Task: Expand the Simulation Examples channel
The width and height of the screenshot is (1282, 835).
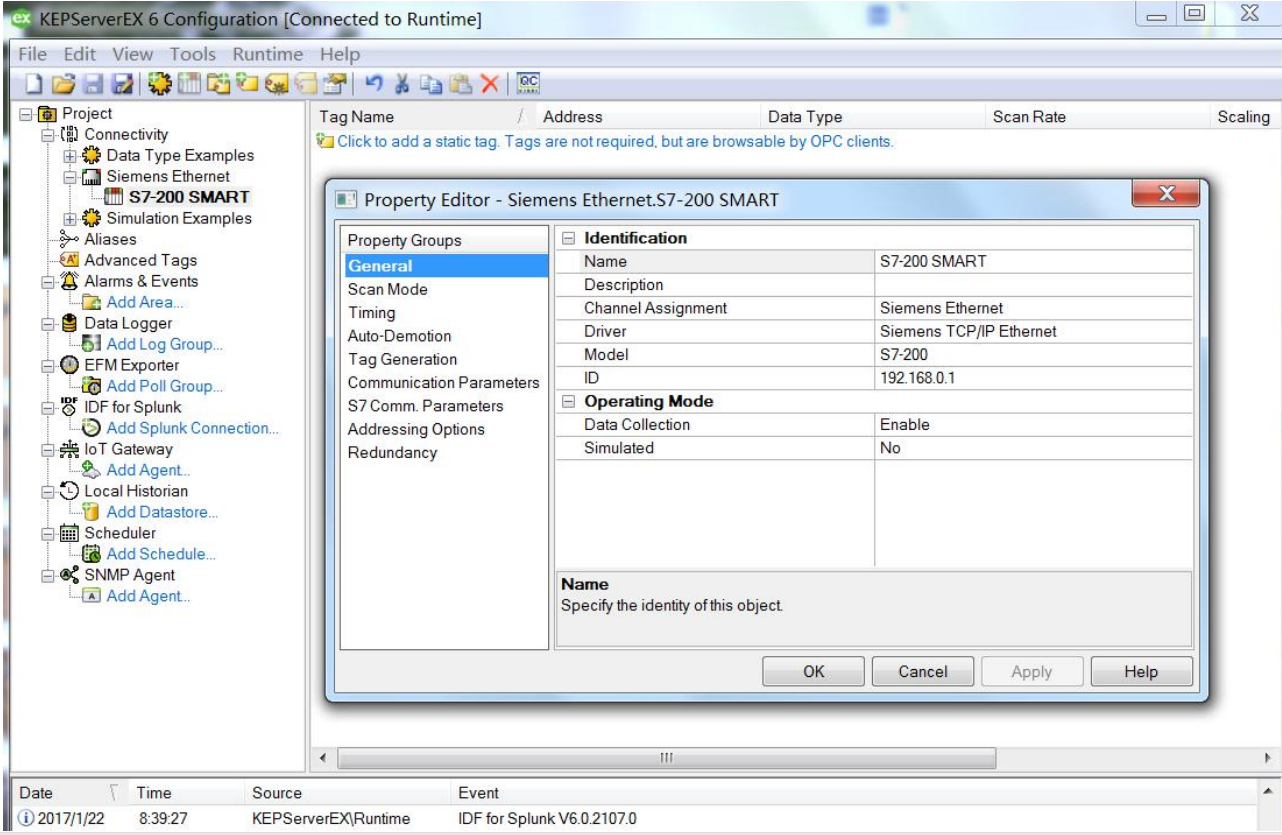Action: [x=70, y=218]
